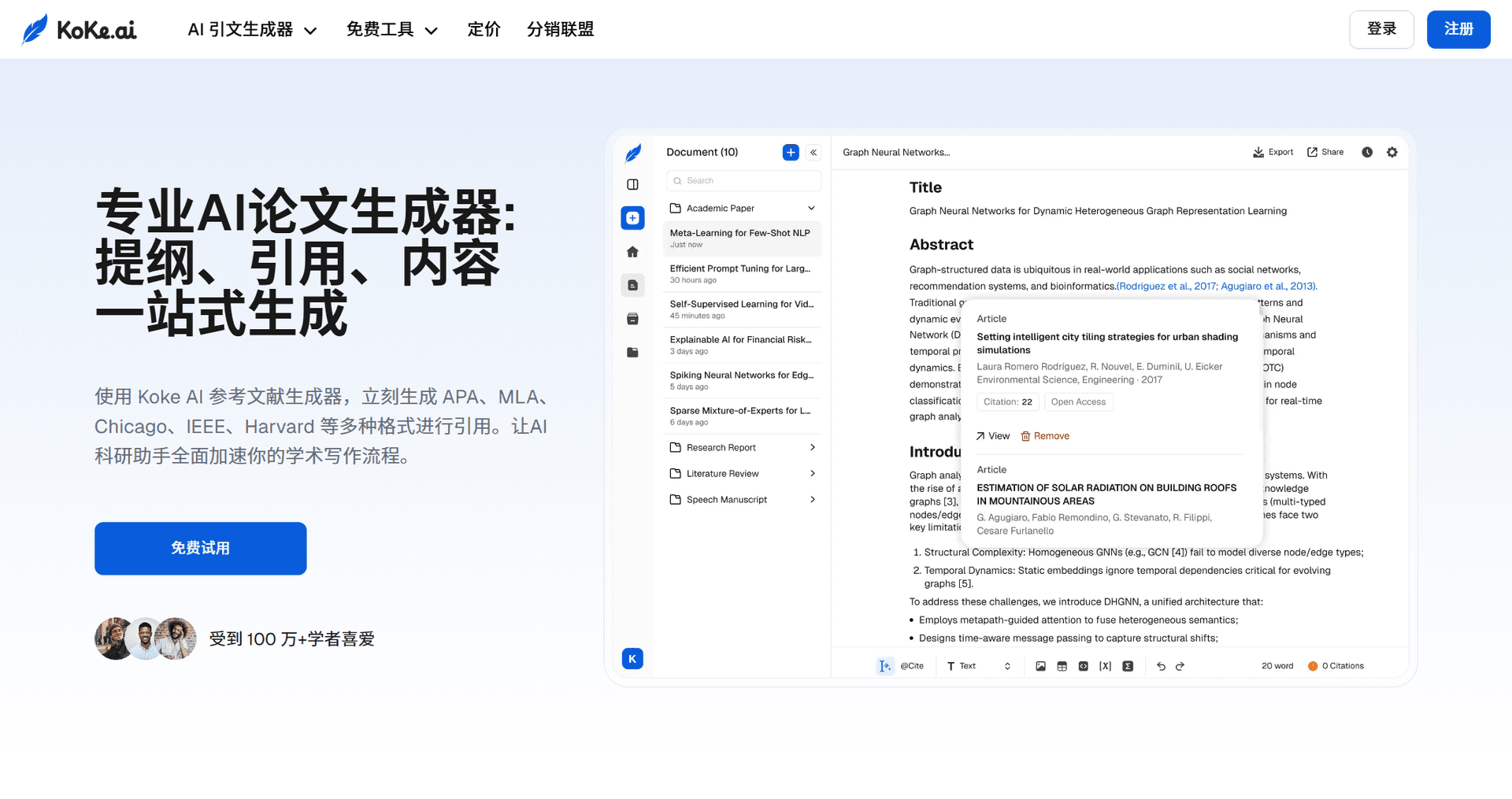
Task: Click the blue K avatar icon
Action: [x=632, y=659]
